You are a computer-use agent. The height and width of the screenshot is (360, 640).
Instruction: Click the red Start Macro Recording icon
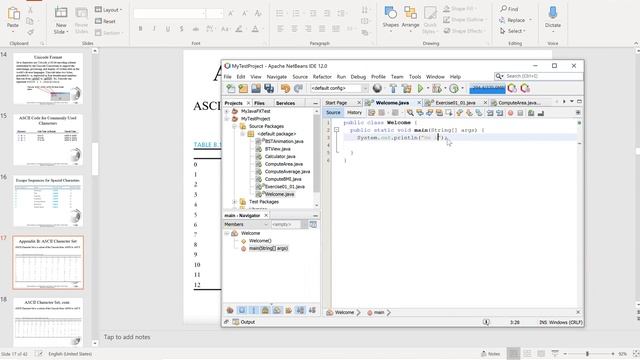[x=510, y=113]
